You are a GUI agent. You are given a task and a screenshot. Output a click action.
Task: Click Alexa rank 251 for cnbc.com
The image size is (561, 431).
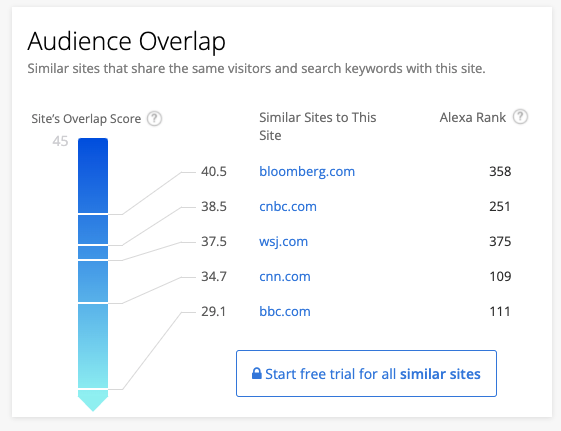[500, 206]
